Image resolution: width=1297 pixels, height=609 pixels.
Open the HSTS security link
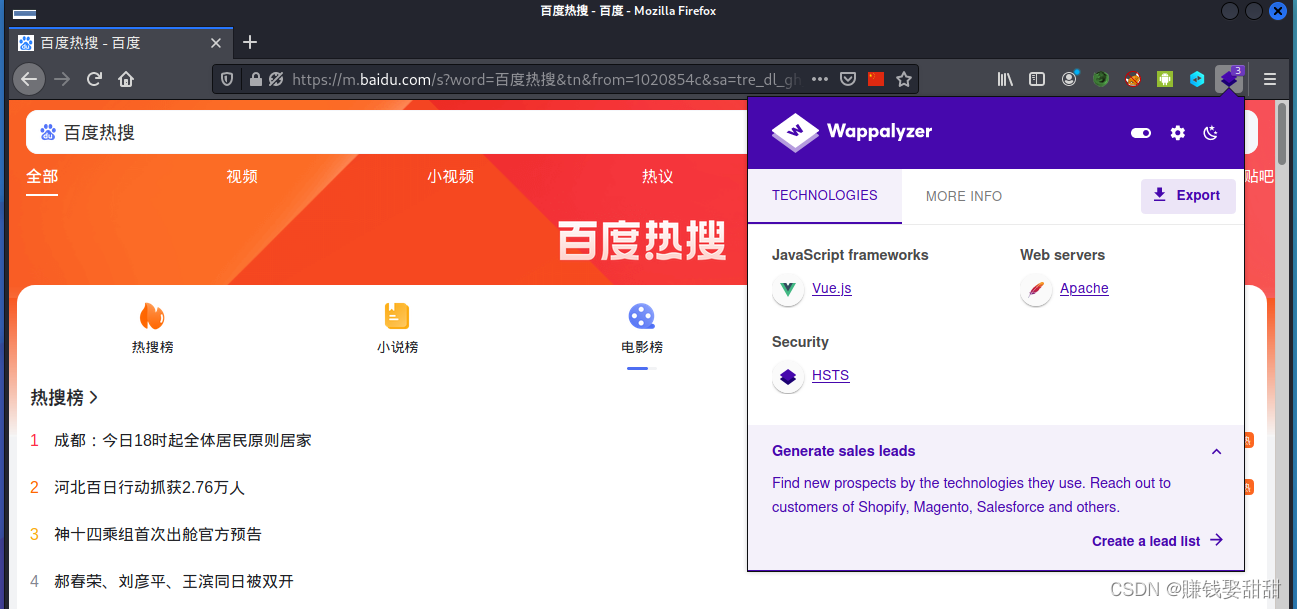831,376
